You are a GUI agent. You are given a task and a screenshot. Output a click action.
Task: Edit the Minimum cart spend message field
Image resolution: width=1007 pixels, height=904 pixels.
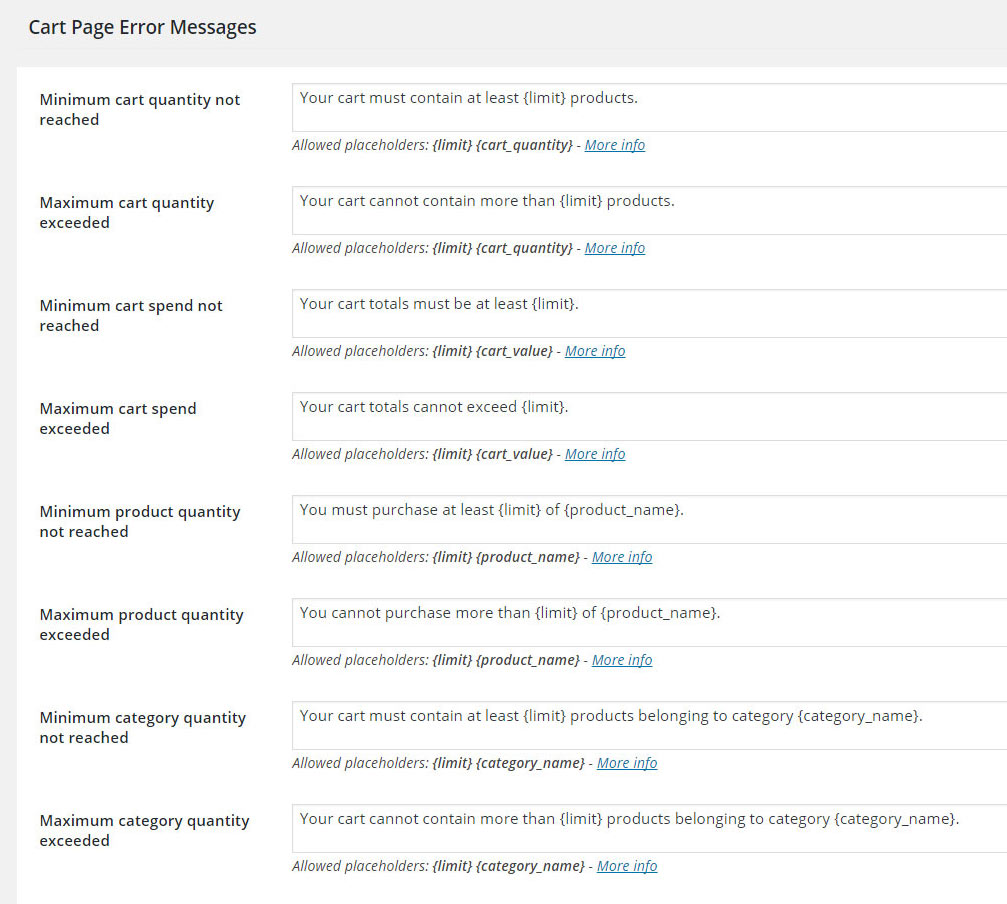tap(650, 313)
